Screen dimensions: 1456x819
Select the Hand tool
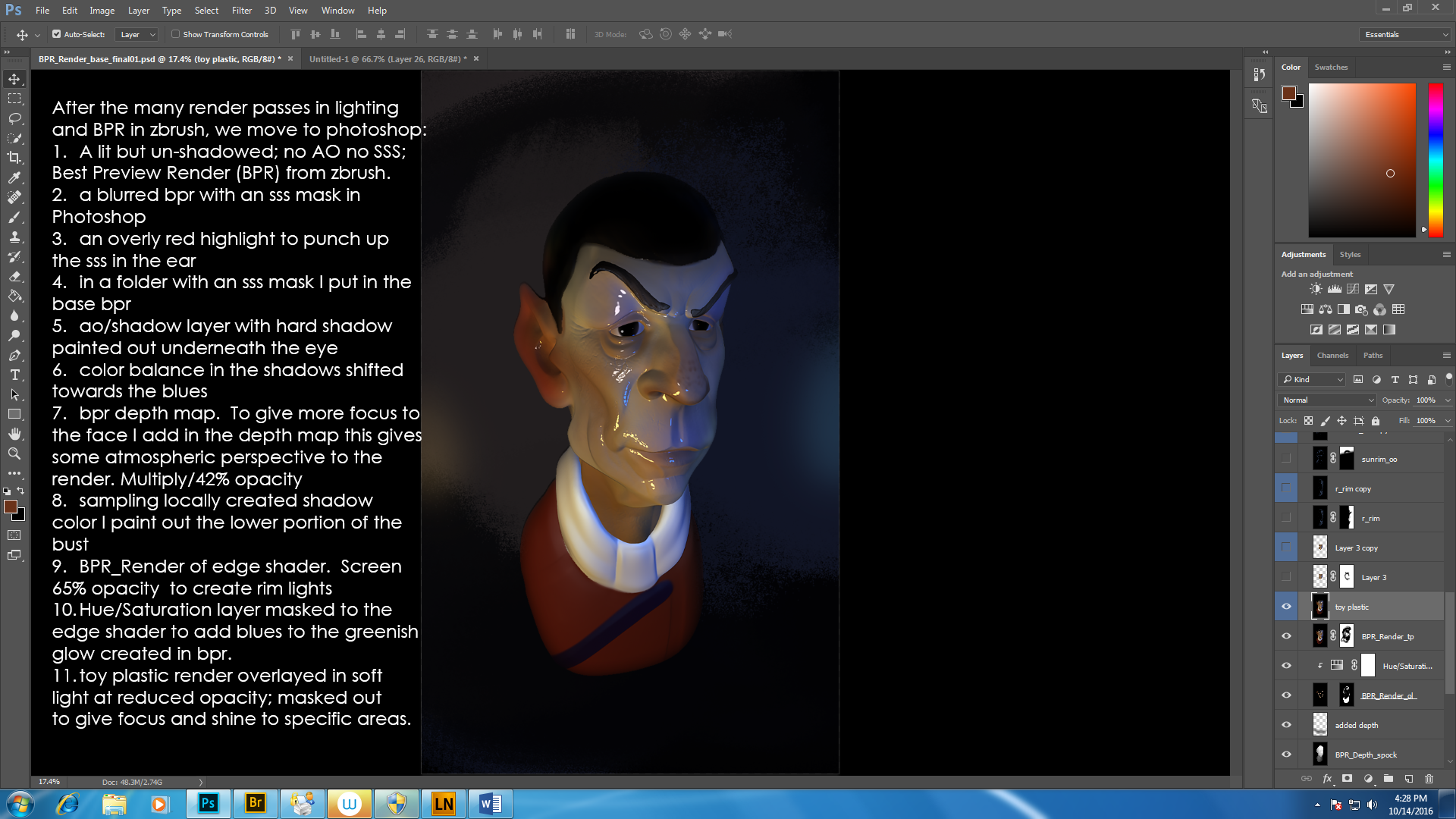(14, 434)
